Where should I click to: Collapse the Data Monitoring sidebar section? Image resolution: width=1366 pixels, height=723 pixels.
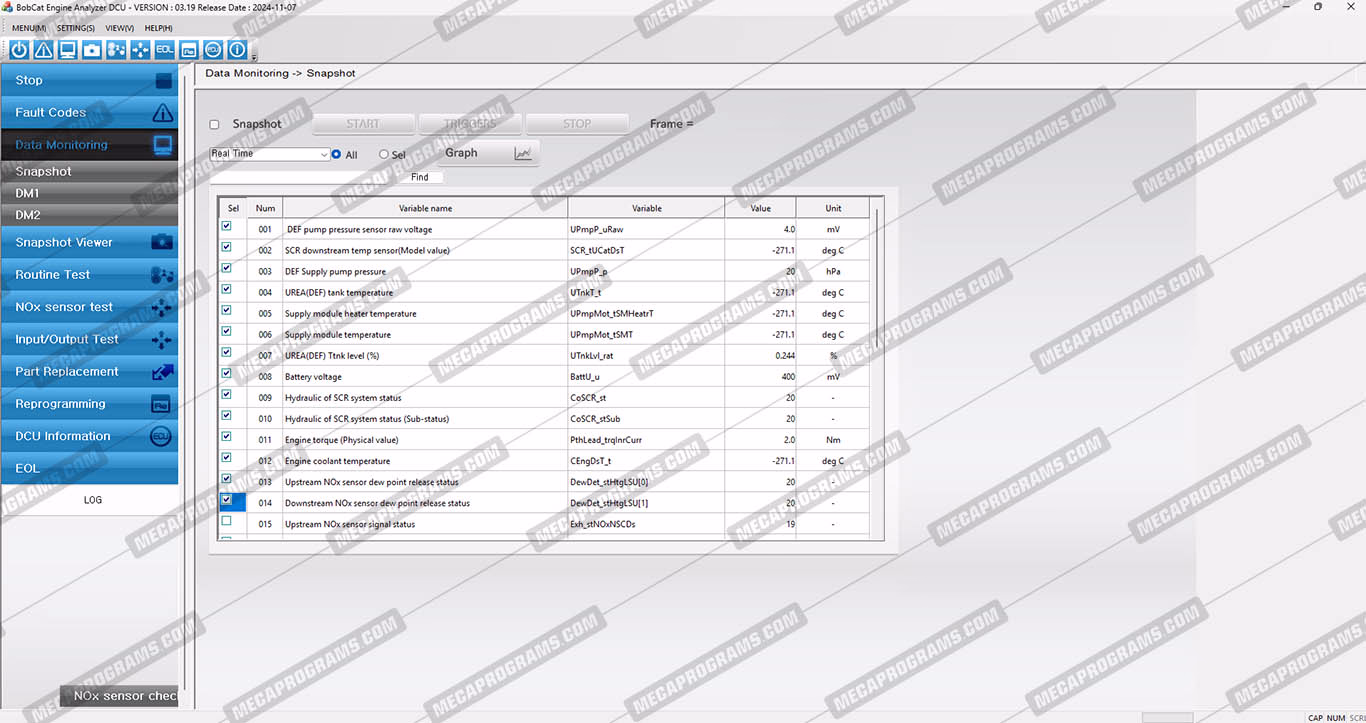(x=89, y=145)
